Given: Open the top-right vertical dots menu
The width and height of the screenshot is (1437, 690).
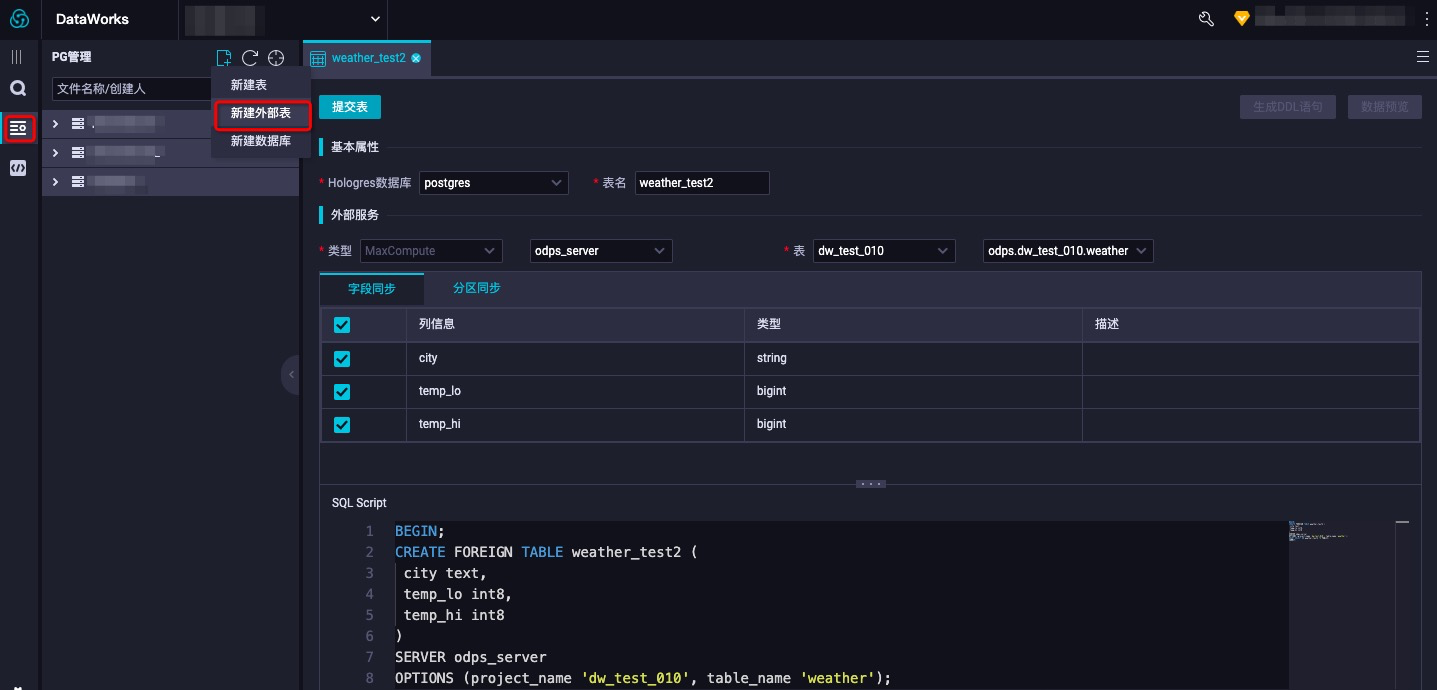Looking at the screenshot, I should click(x=1427, y=19).
